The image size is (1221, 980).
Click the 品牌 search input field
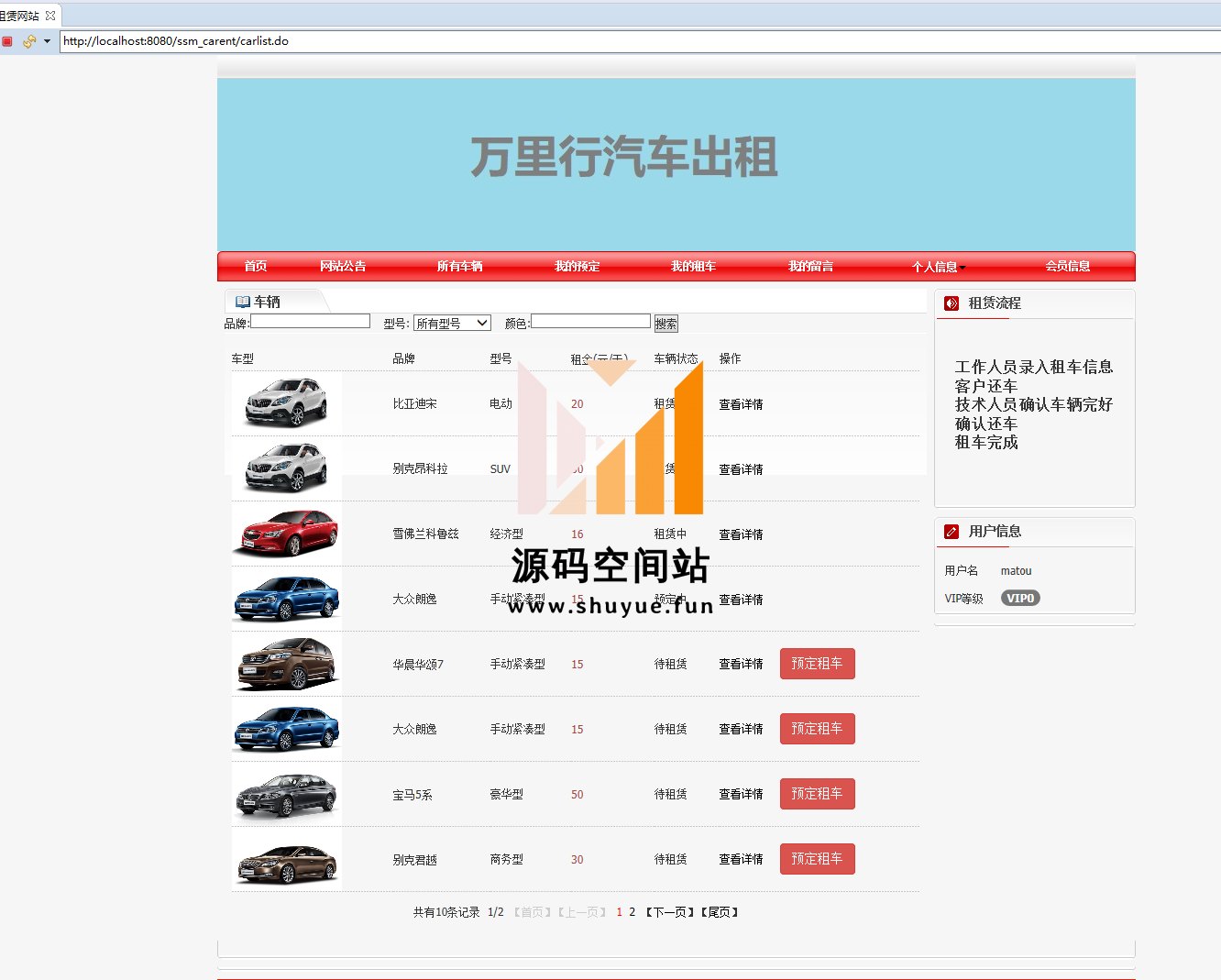pos(310,322)
